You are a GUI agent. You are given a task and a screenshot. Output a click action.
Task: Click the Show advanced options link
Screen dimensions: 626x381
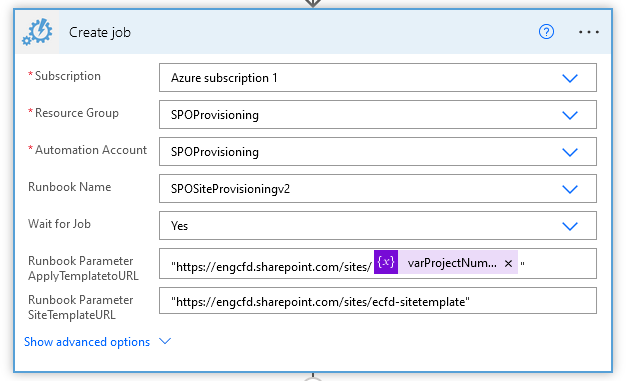[x=87, y=342]
